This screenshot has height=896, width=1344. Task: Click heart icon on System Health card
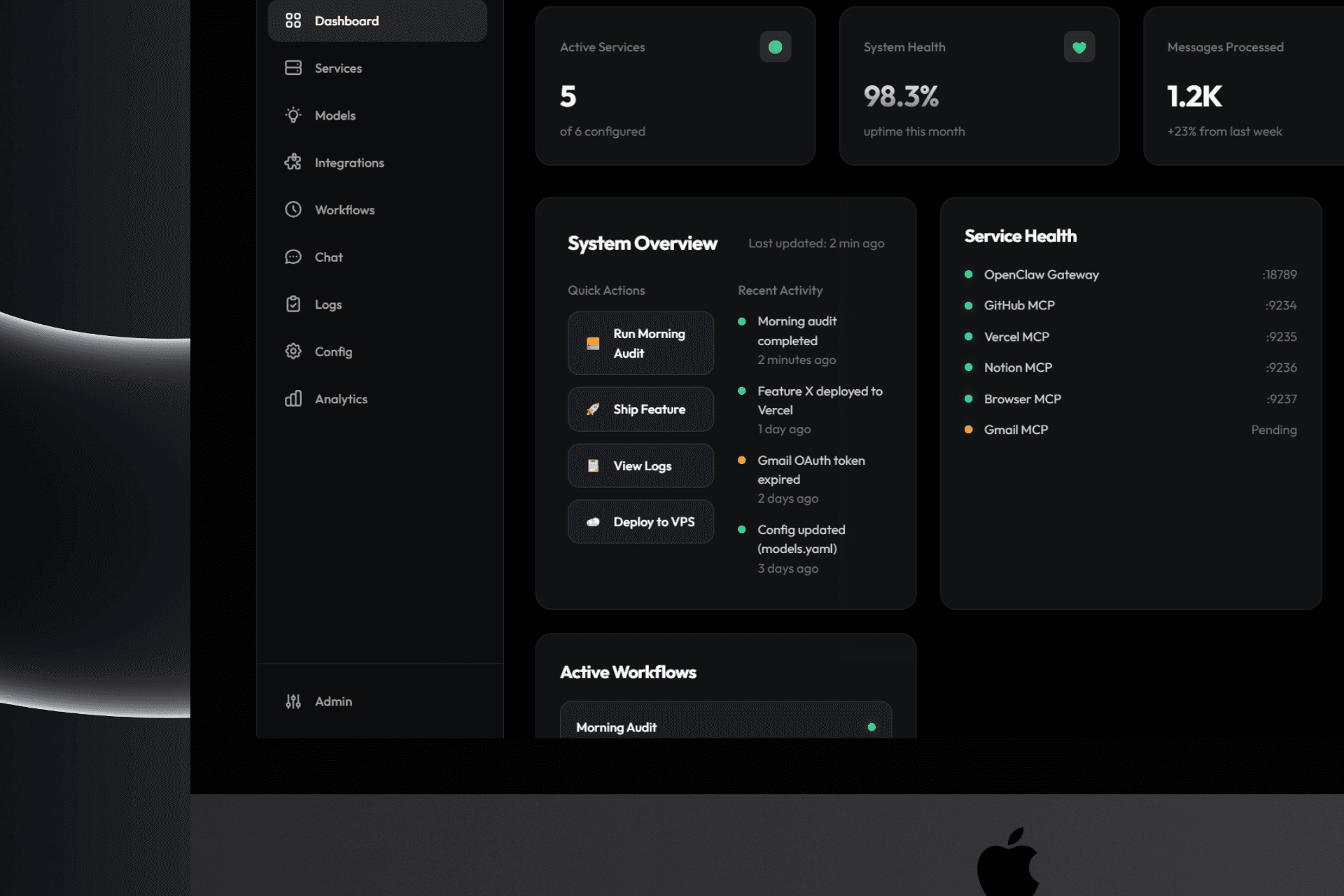[1079, 47]
